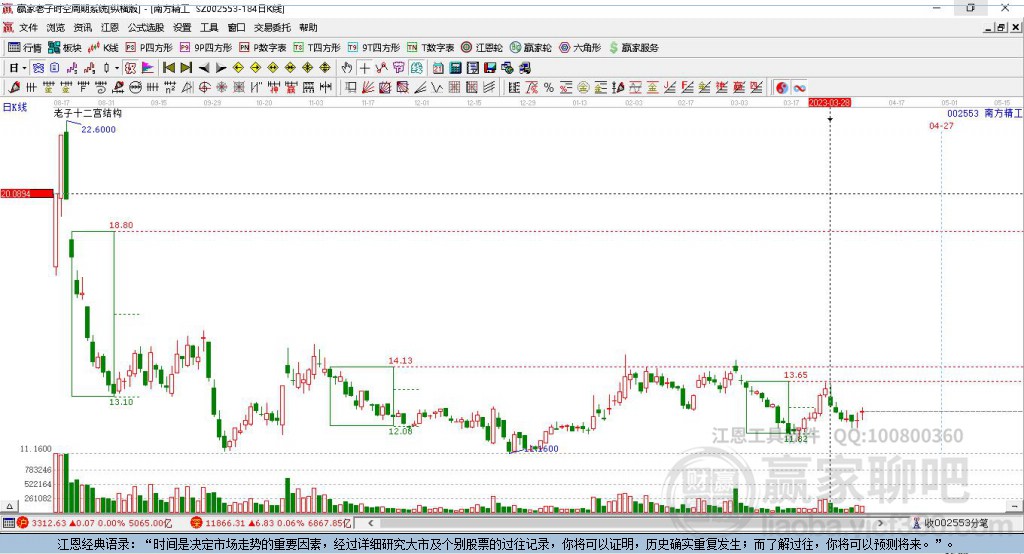Select the compass triangle measuring tool
The width and height of the screenshot is (1024, 554).
[187, 88]
